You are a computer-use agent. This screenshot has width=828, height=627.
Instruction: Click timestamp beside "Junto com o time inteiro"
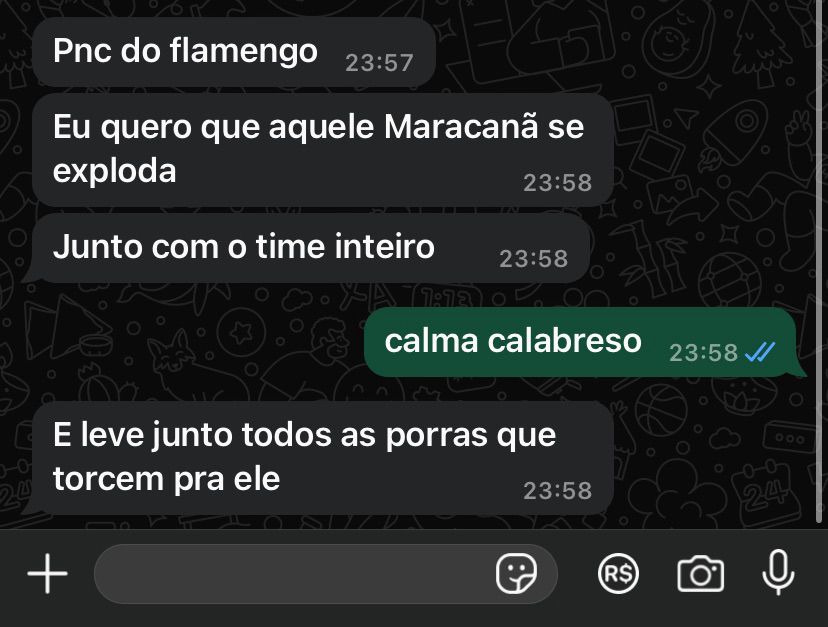click(533, 259)
